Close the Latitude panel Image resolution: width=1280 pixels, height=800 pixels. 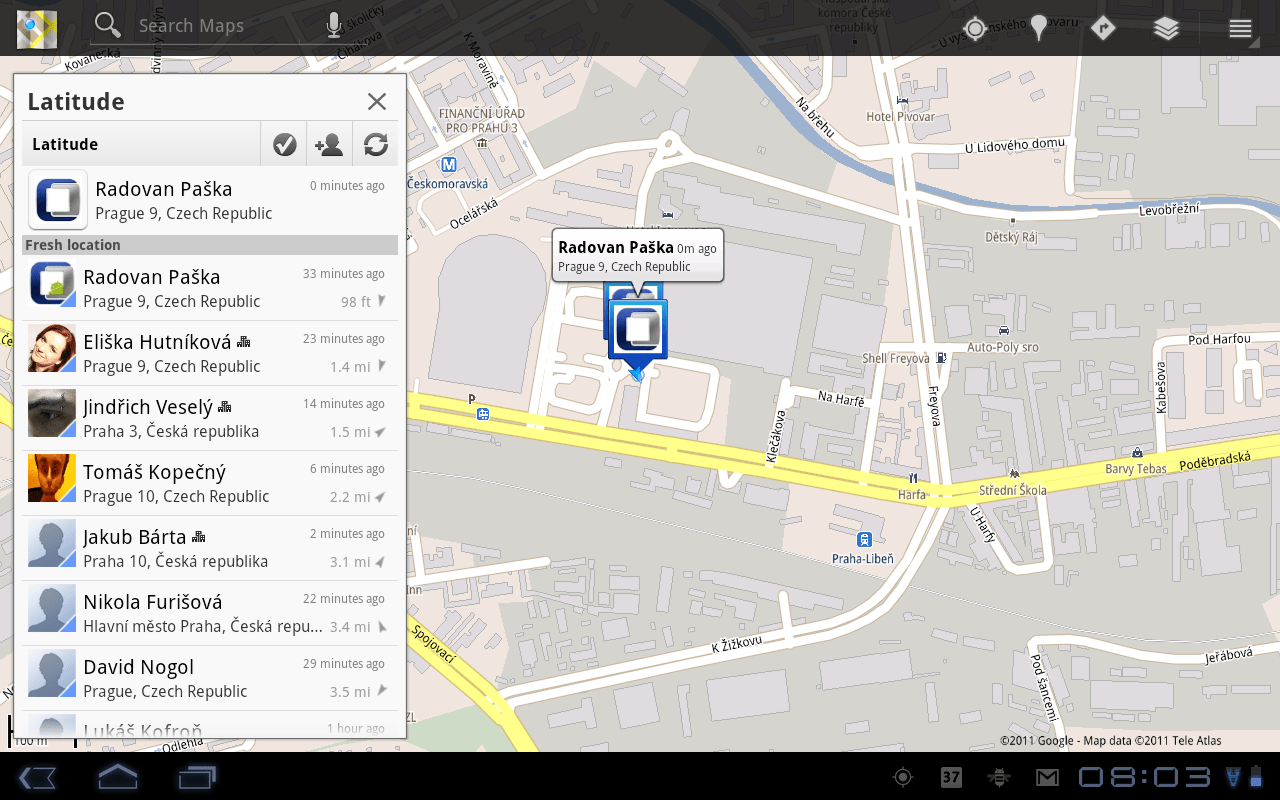click(x=377, y=101)
